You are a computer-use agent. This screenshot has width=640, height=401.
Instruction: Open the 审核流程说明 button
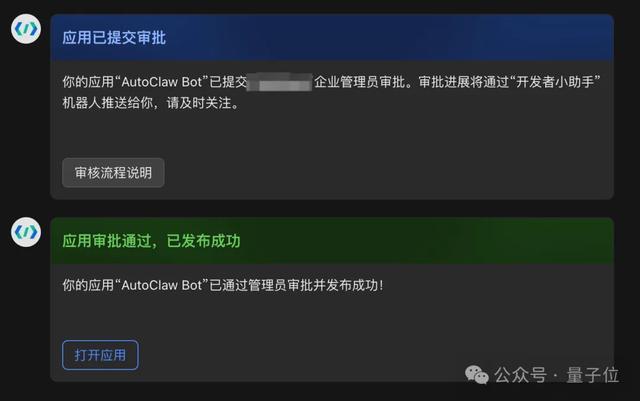coord(113,173)
